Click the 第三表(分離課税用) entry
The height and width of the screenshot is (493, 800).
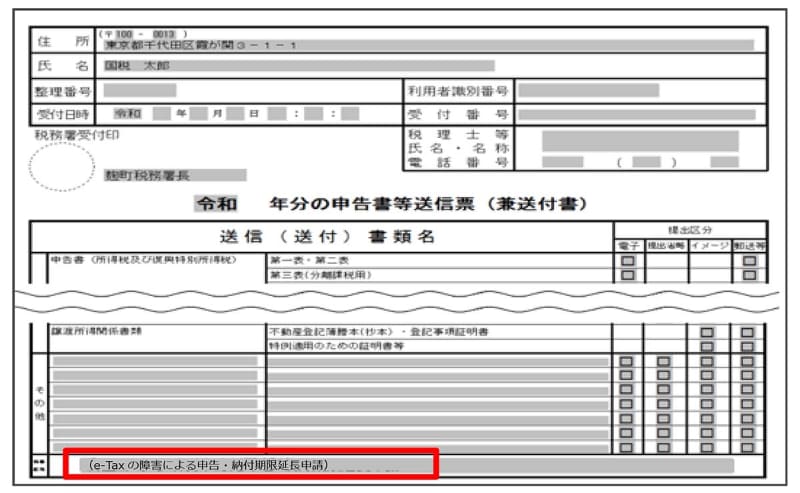(x=321, y=275)
